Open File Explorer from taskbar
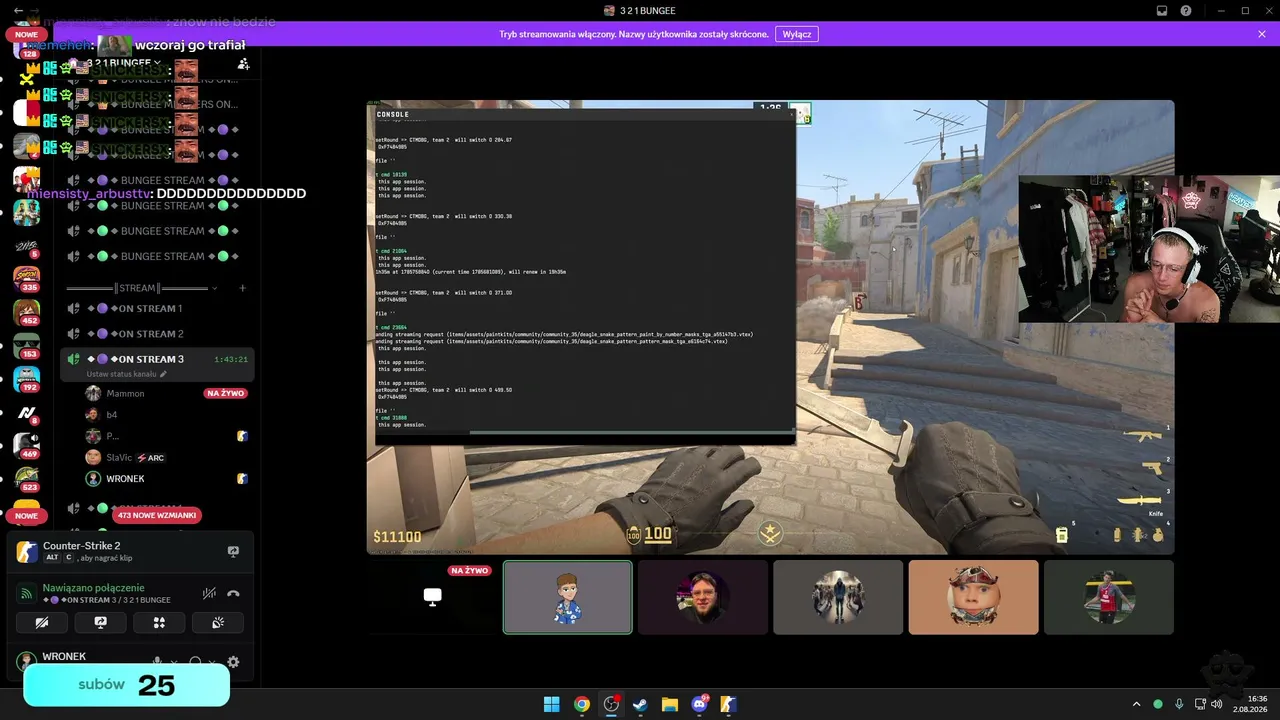Image resolution: width=1280 pixels, height=720 pixels. [x=670, y=704]
